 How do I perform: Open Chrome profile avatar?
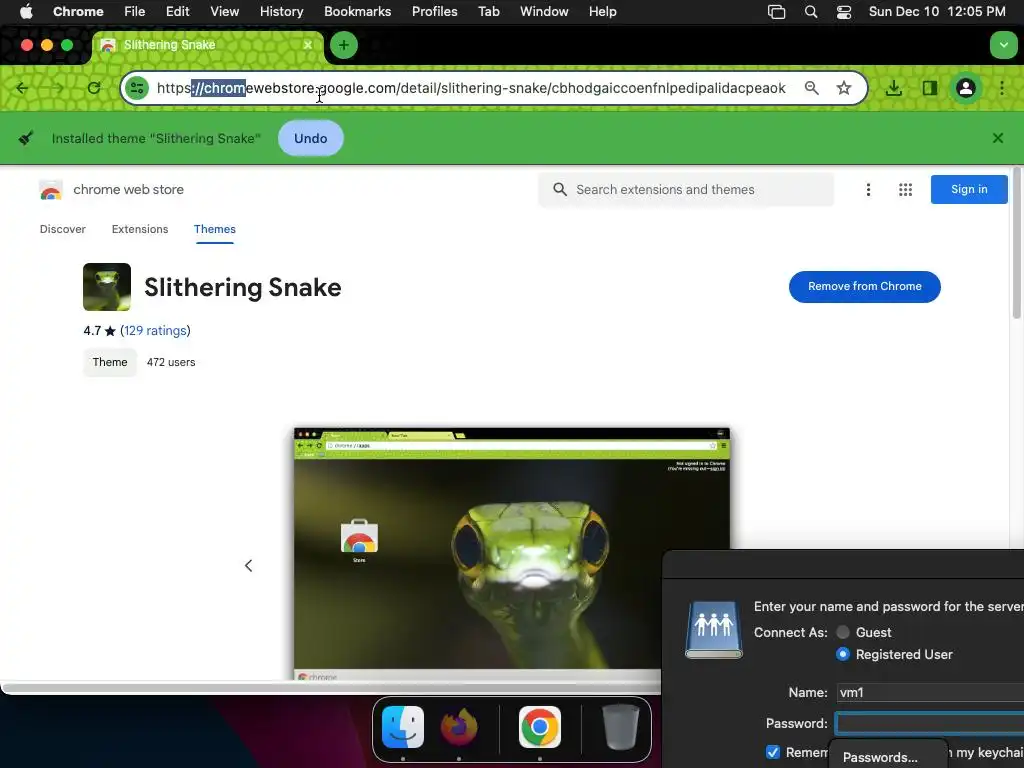(966, 88)
